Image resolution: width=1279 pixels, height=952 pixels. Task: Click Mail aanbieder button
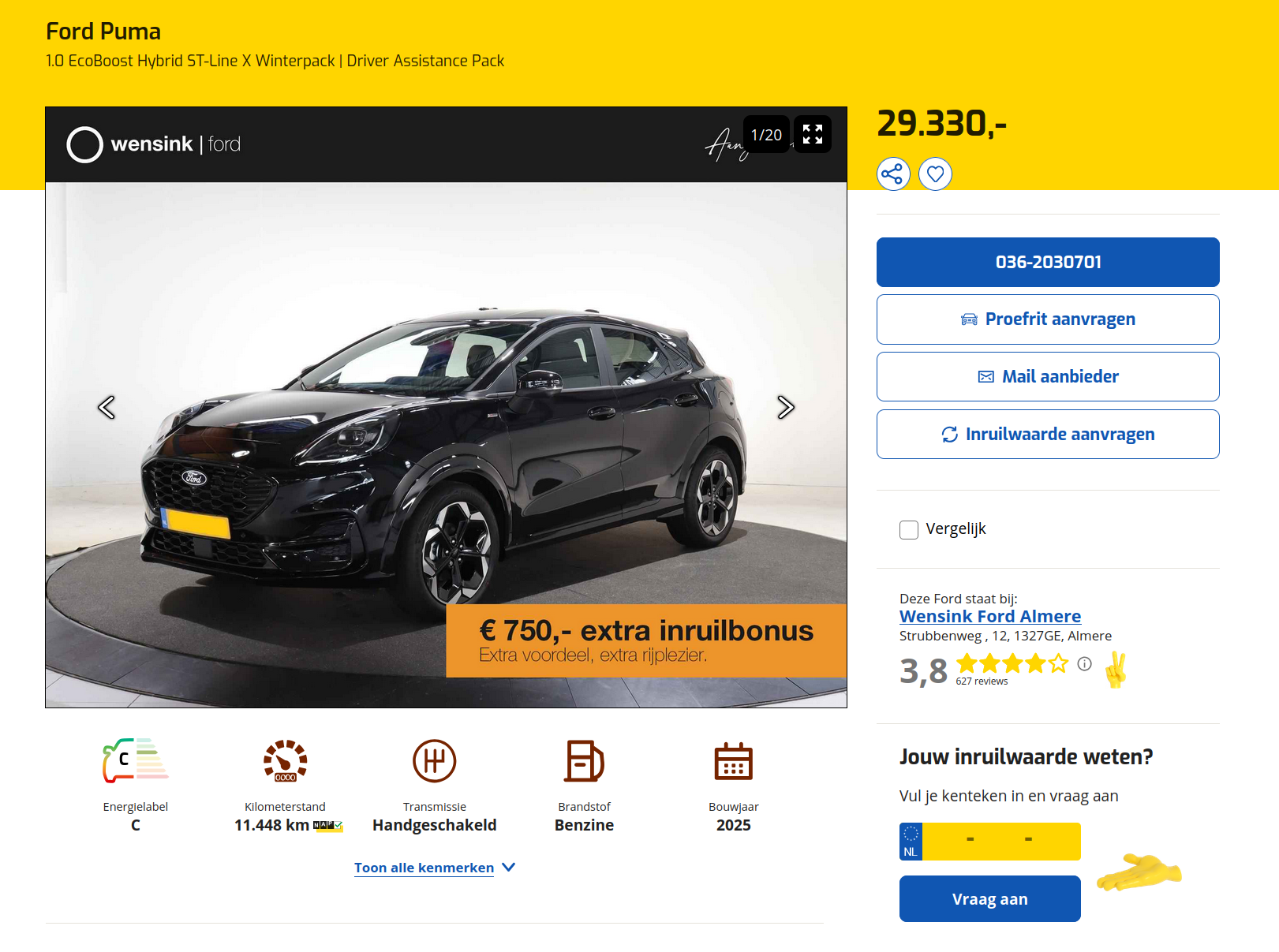1047,377
